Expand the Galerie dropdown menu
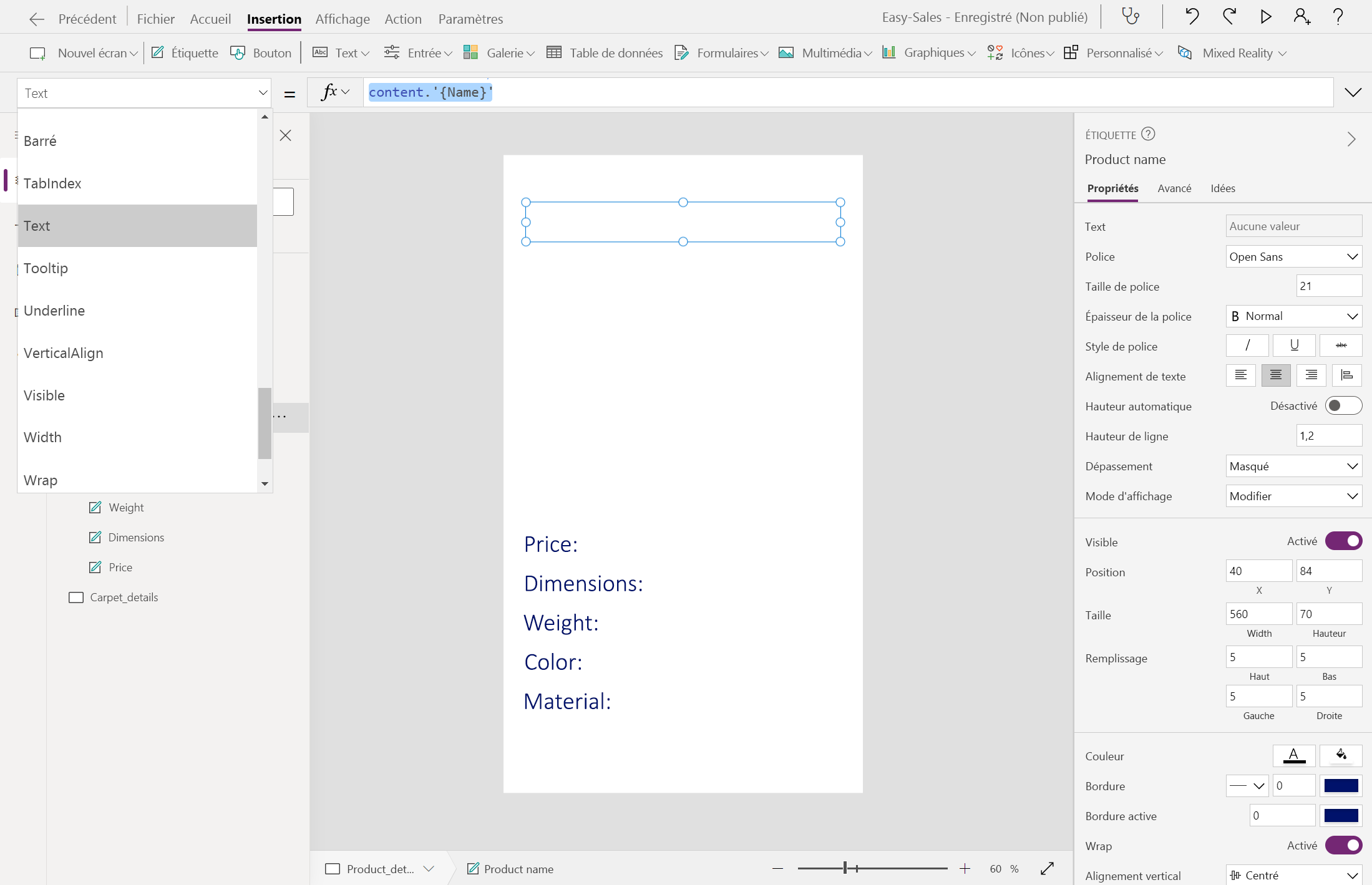Image resolution: width=1372 pixels, height=885 pixels. click(x=504, y=53)
